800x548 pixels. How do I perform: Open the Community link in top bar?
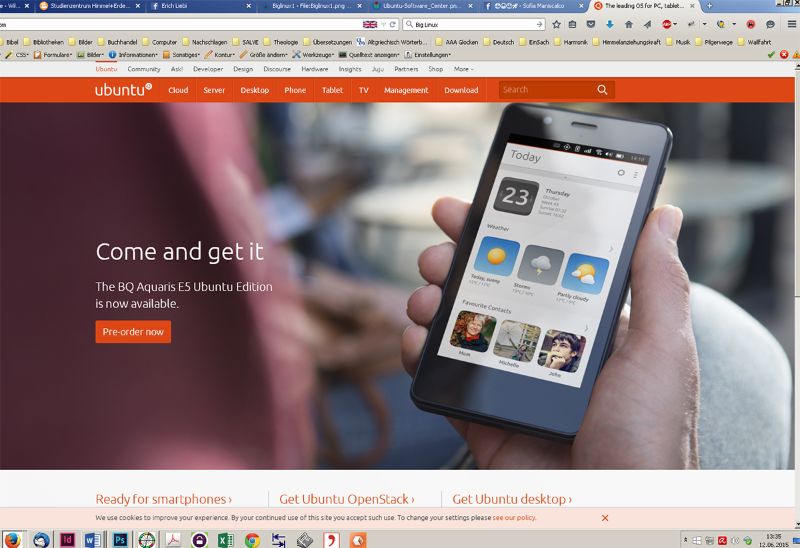[144, 69]
